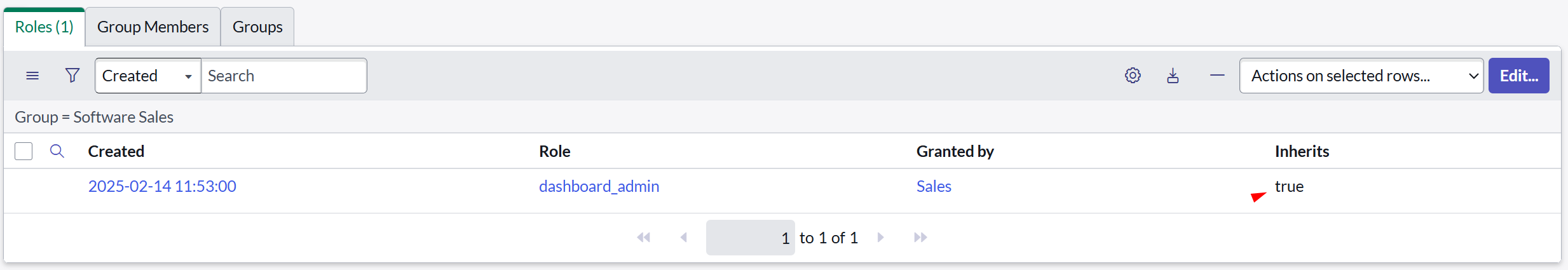The image size is (1568, 270).
Task: Open the Created search field dropdown
Action: 147,76
